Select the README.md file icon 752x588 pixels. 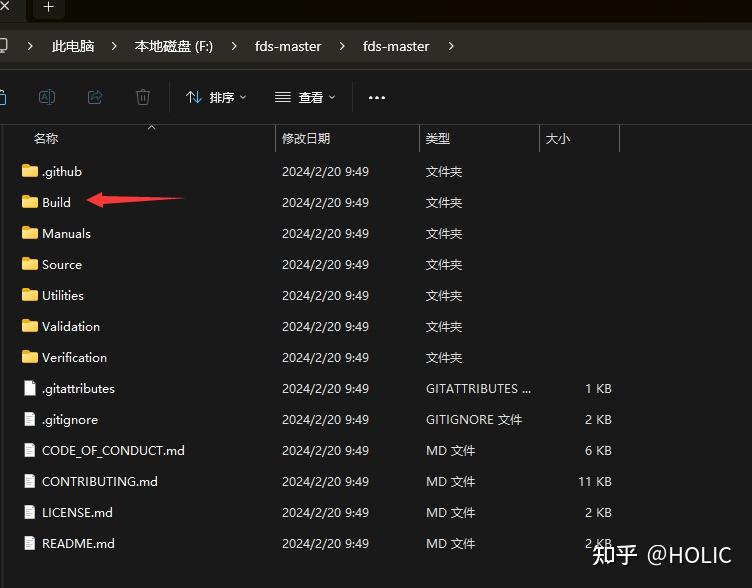pyautogui.click(x=30, y=543)
